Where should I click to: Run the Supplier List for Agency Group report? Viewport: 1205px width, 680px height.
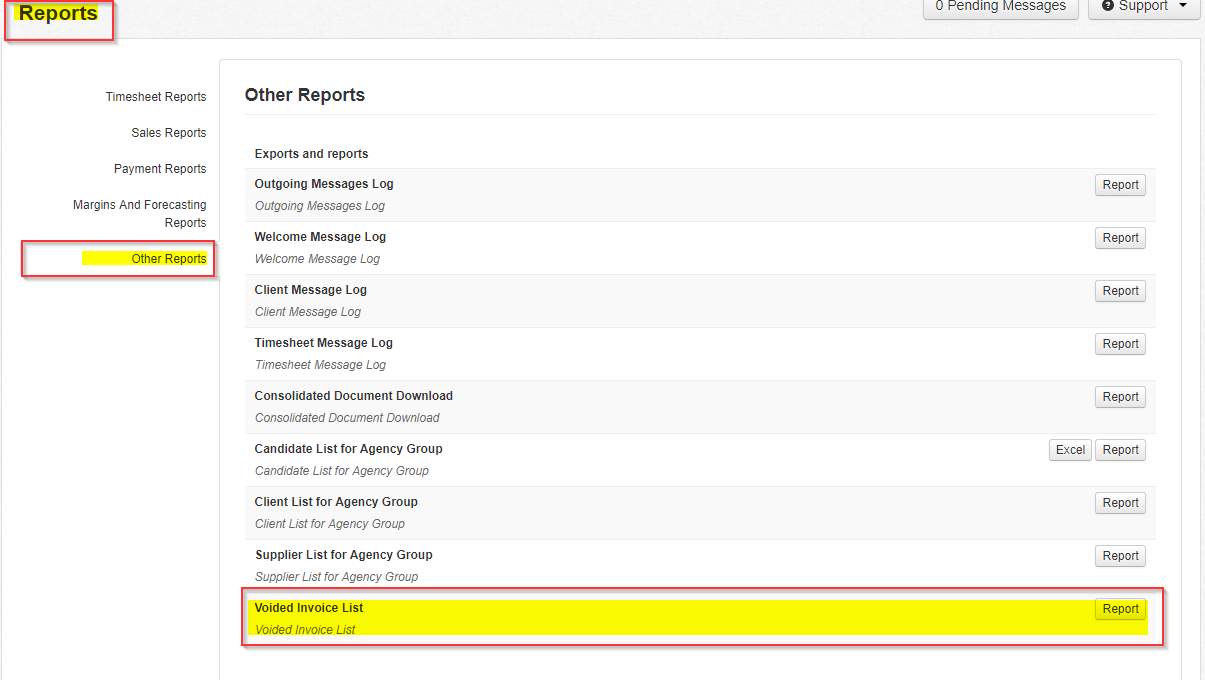click(1120, 556)
